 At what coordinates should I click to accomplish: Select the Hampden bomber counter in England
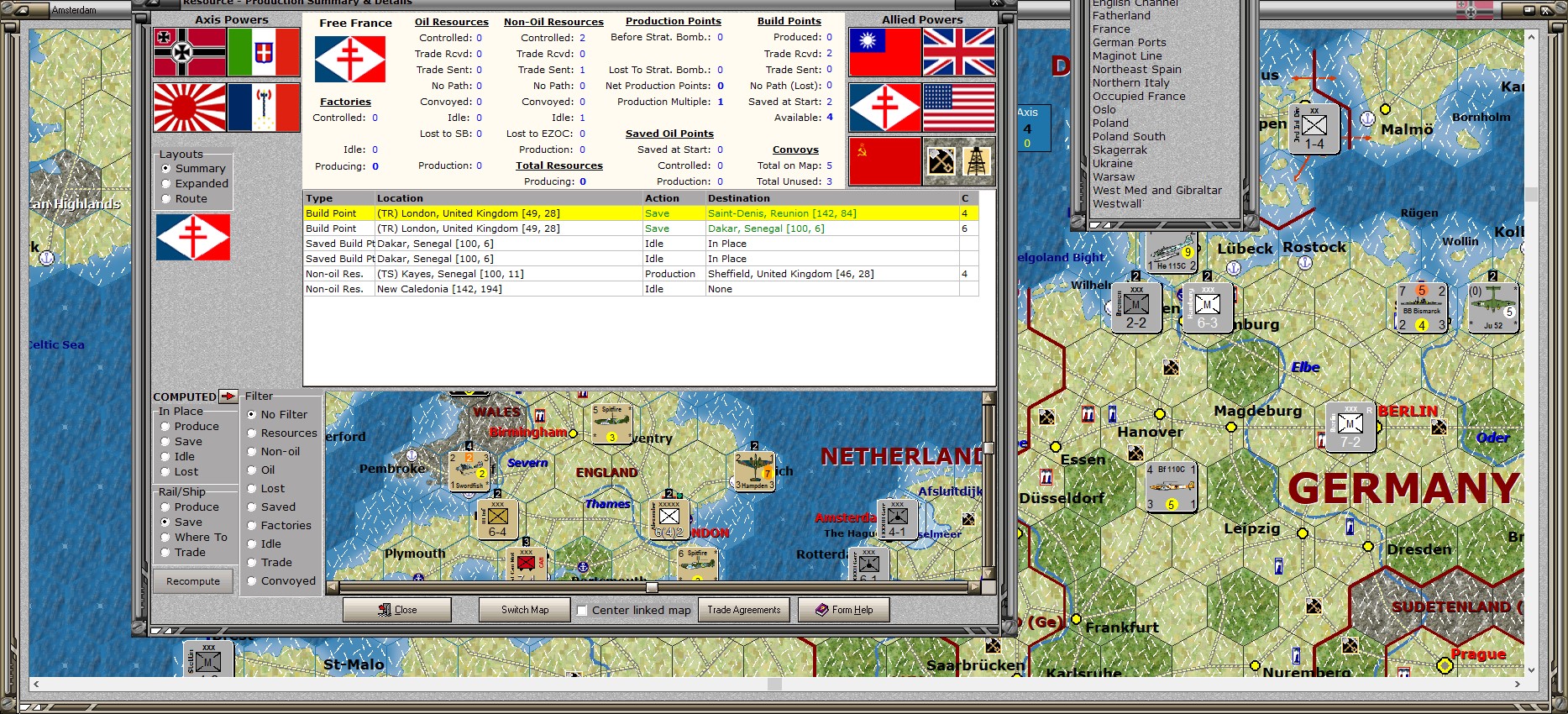(x=754, y=471)
